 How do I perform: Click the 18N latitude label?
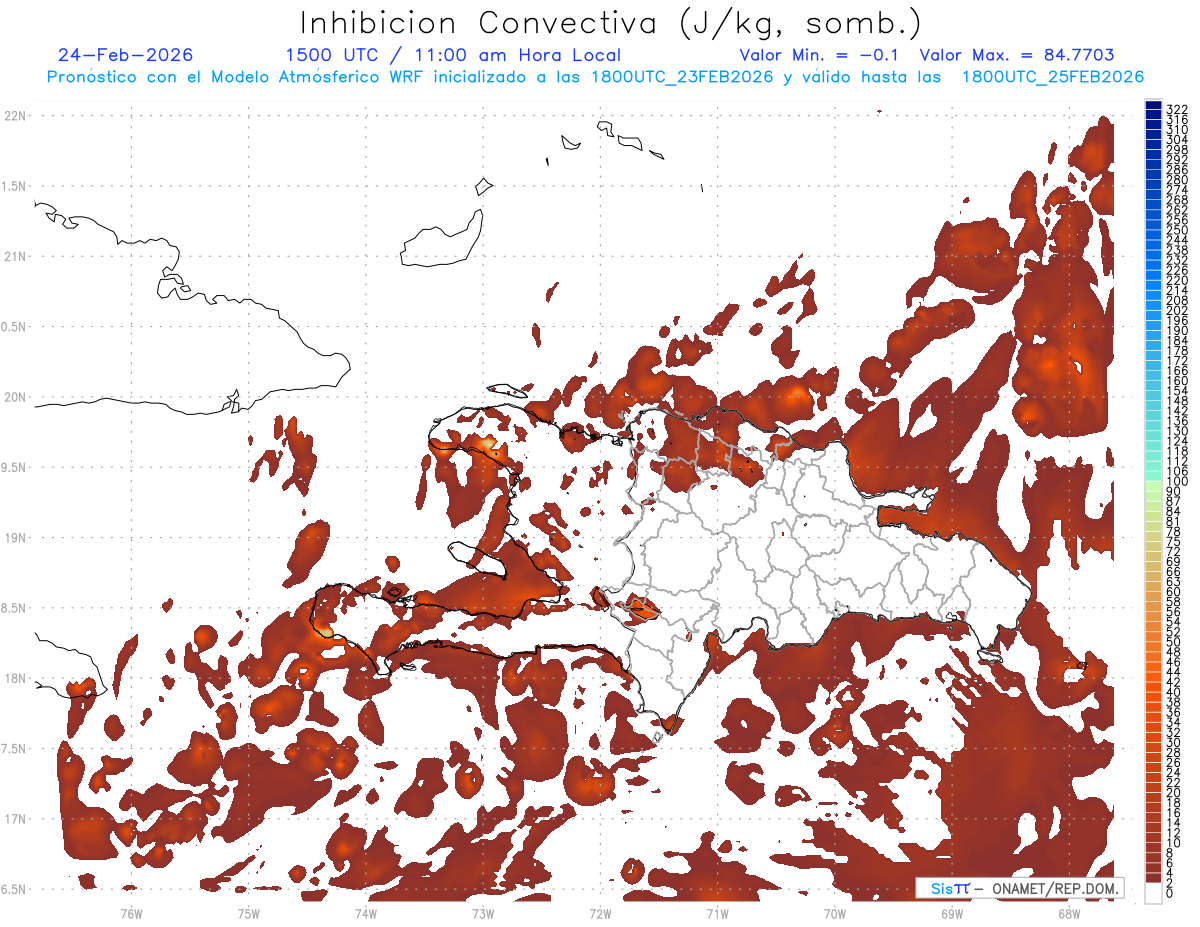pyautogui.click(x=16, y=679)
